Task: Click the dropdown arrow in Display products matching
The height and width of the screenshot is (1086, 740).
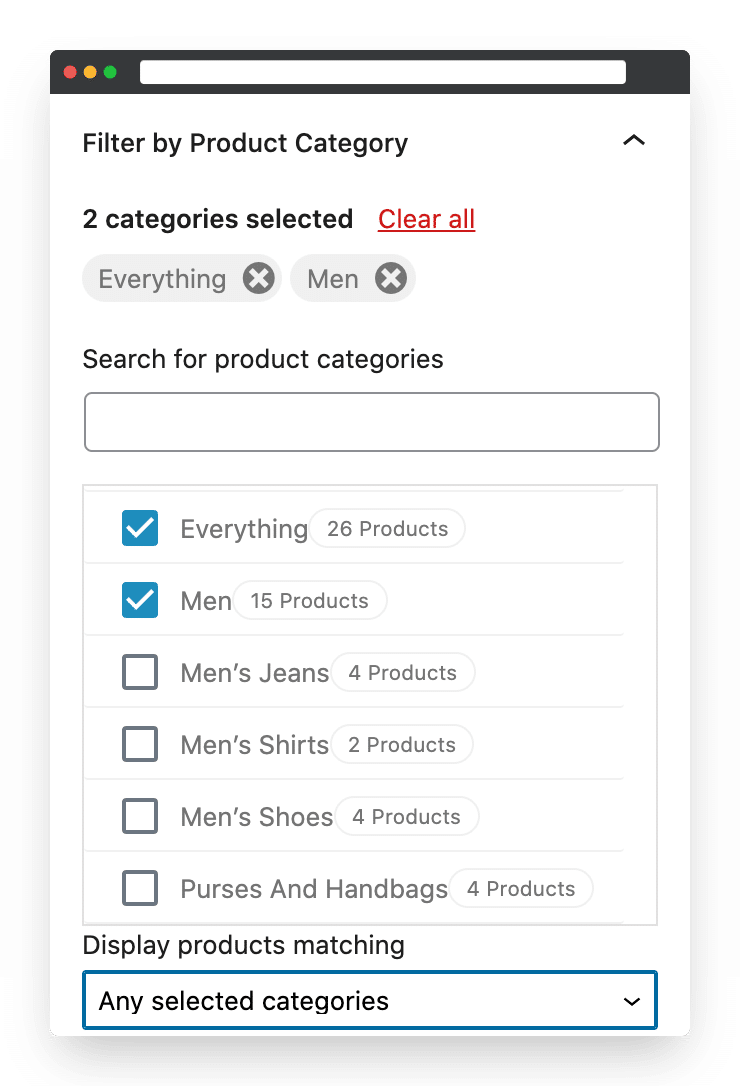Action: [x=631, y=1002]
